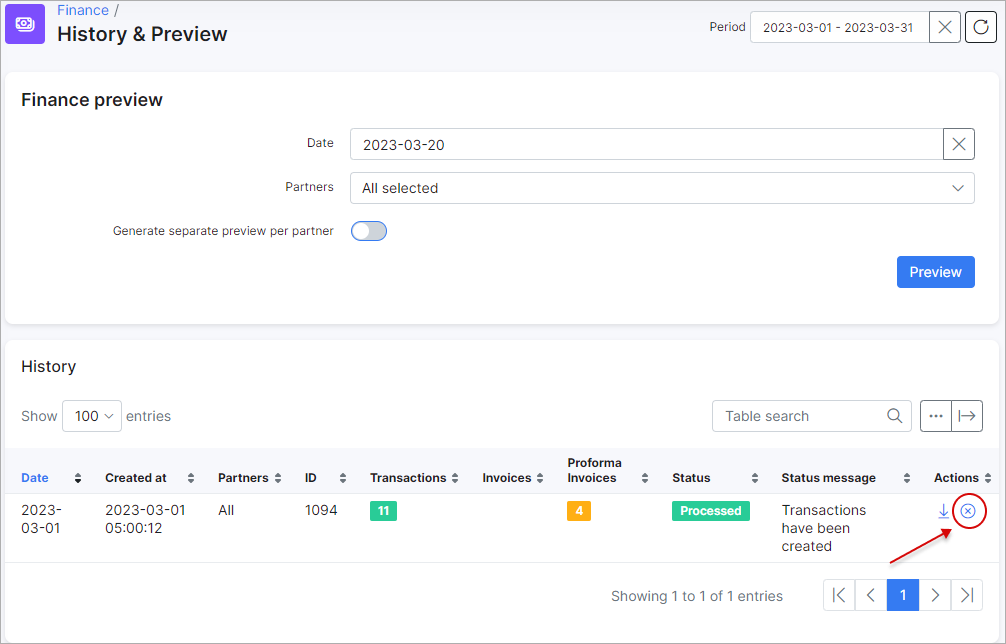Open the Show entries dropdown
The image size is (1006, 644).
pyautogui.click(x=91, y=415)
